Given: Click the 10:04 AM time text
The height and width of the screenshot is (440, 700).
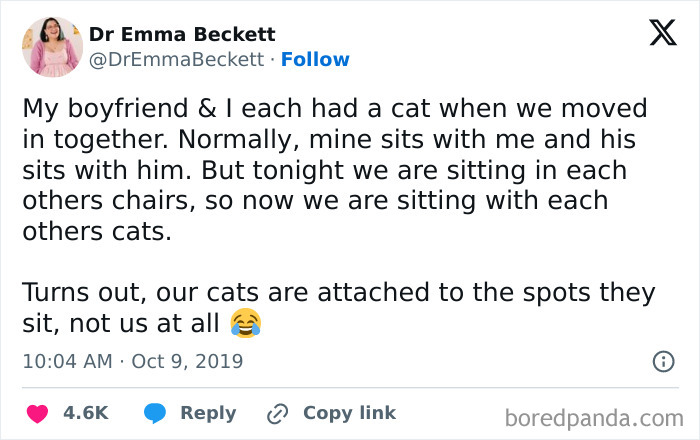Looking at the screenshot, I should [x=67, y=360].
